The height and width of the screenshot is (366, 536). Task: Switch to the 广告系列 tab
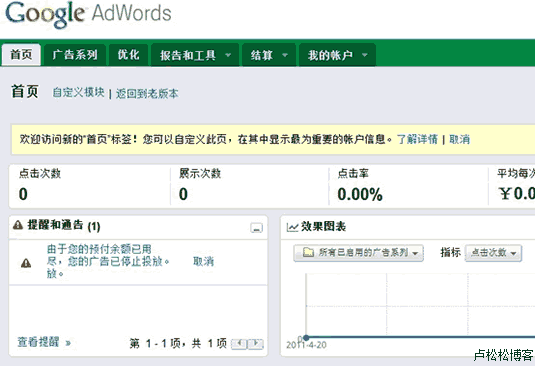[x=75, y=55]
